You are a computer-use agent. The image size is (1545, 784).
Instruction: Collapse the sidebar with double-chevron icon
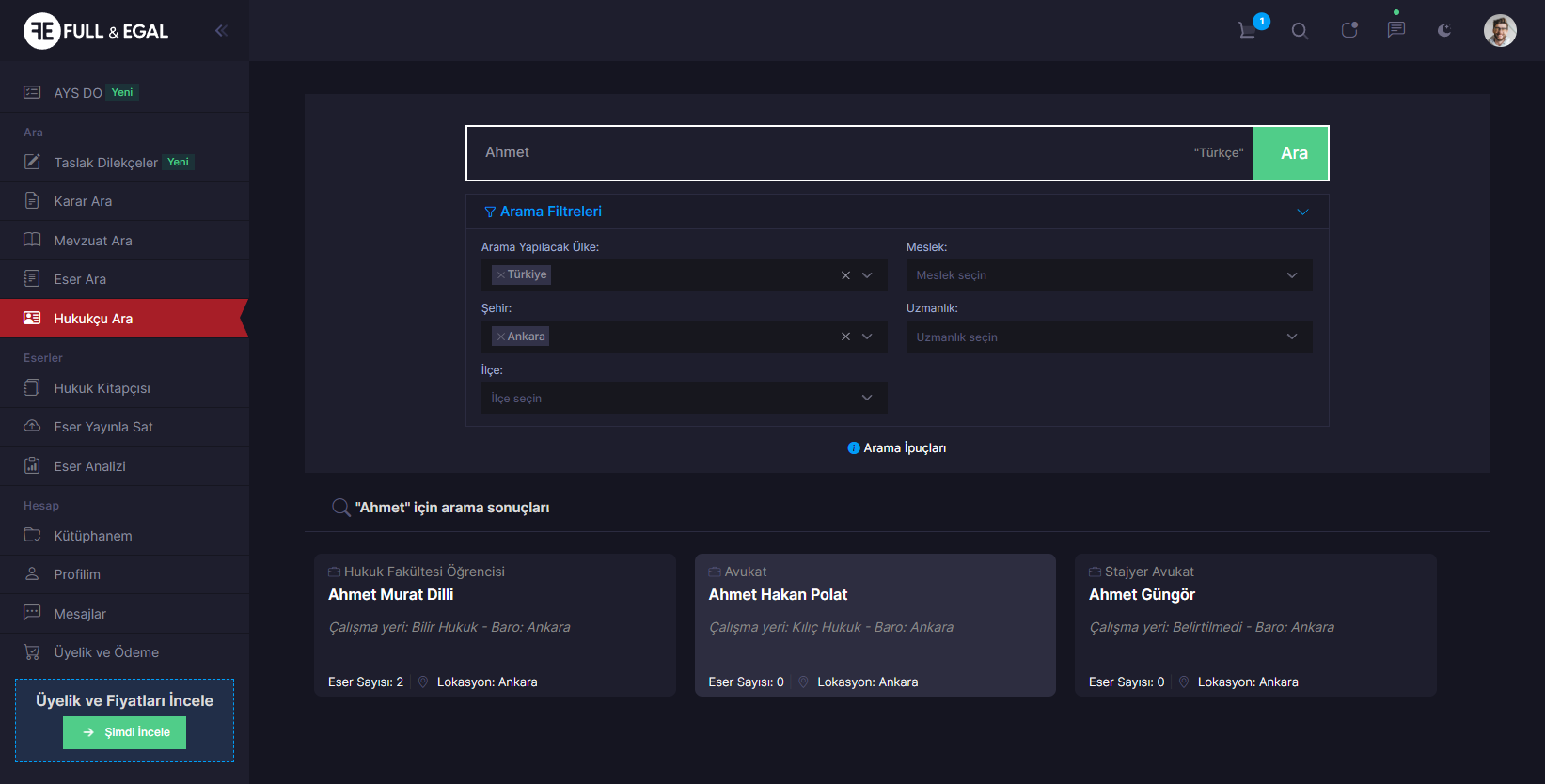221,31
